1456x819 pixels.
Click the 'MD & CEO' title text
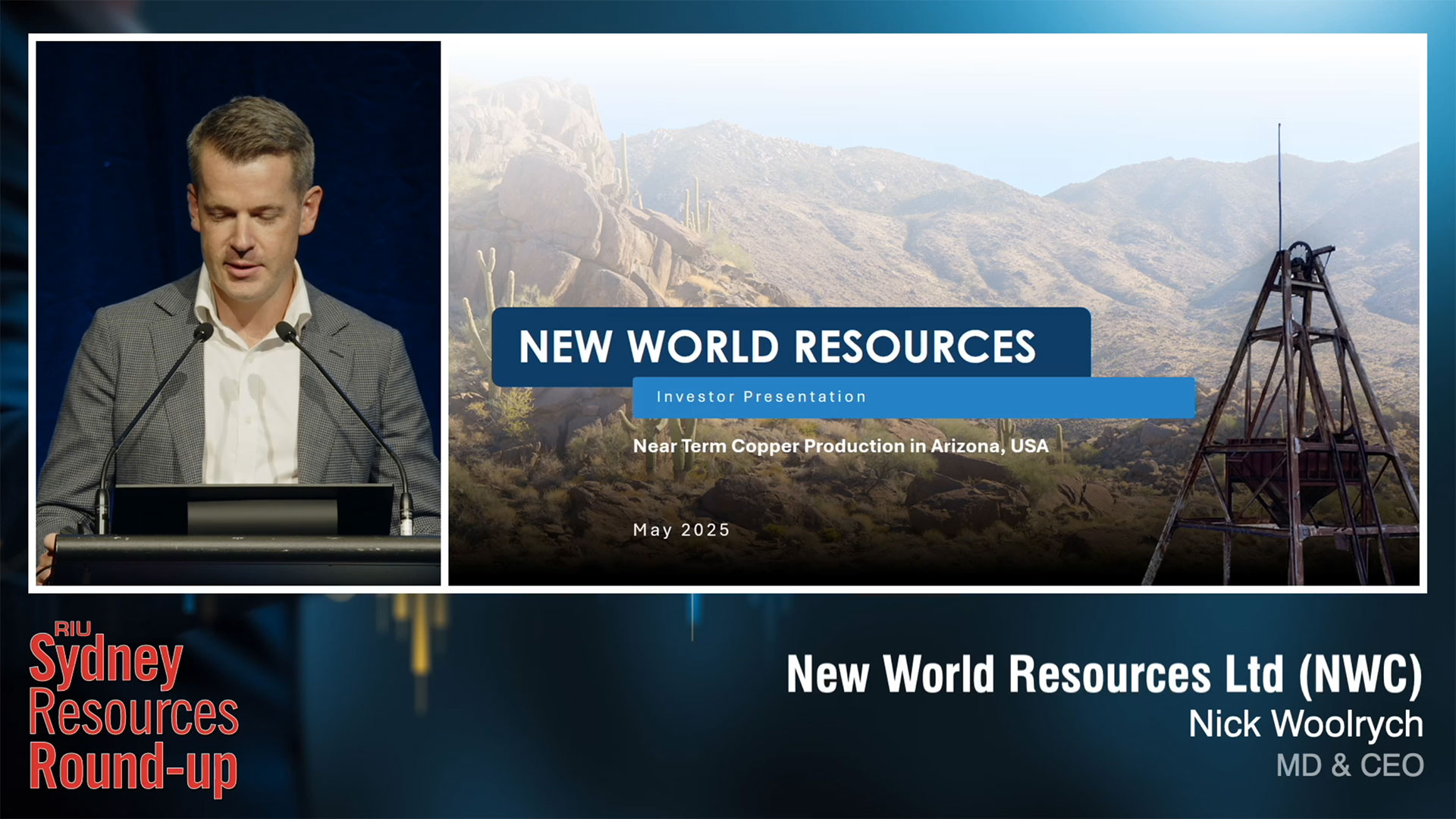pos(1350,766)
